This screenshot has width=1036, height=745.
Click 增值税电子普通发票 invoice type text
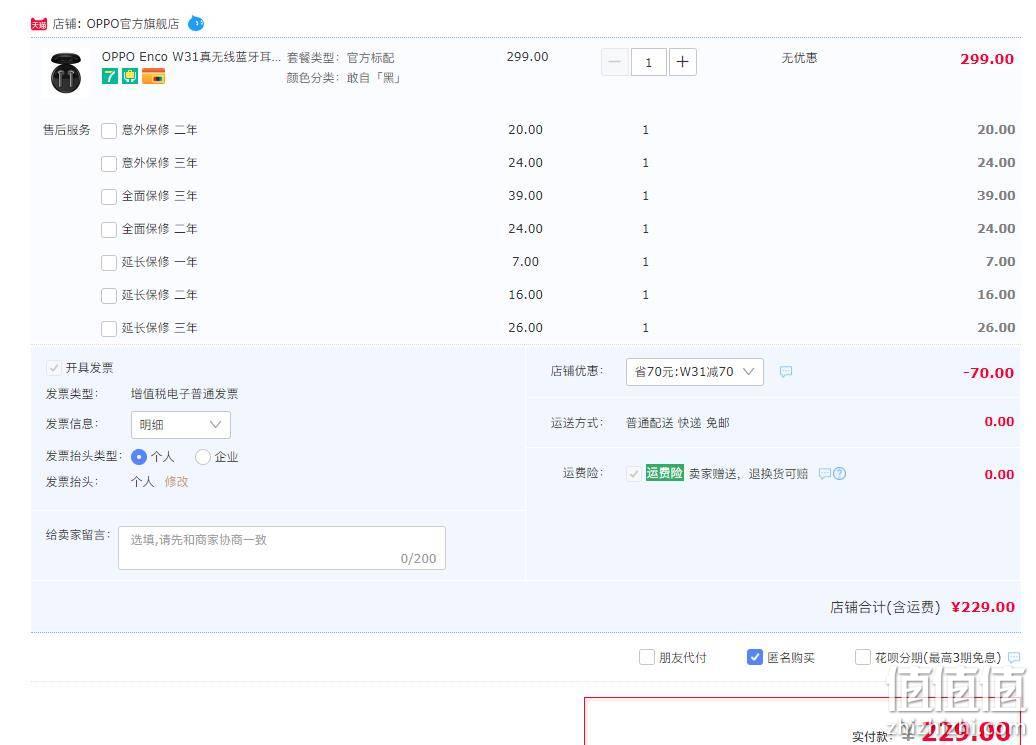click(184, 394)
